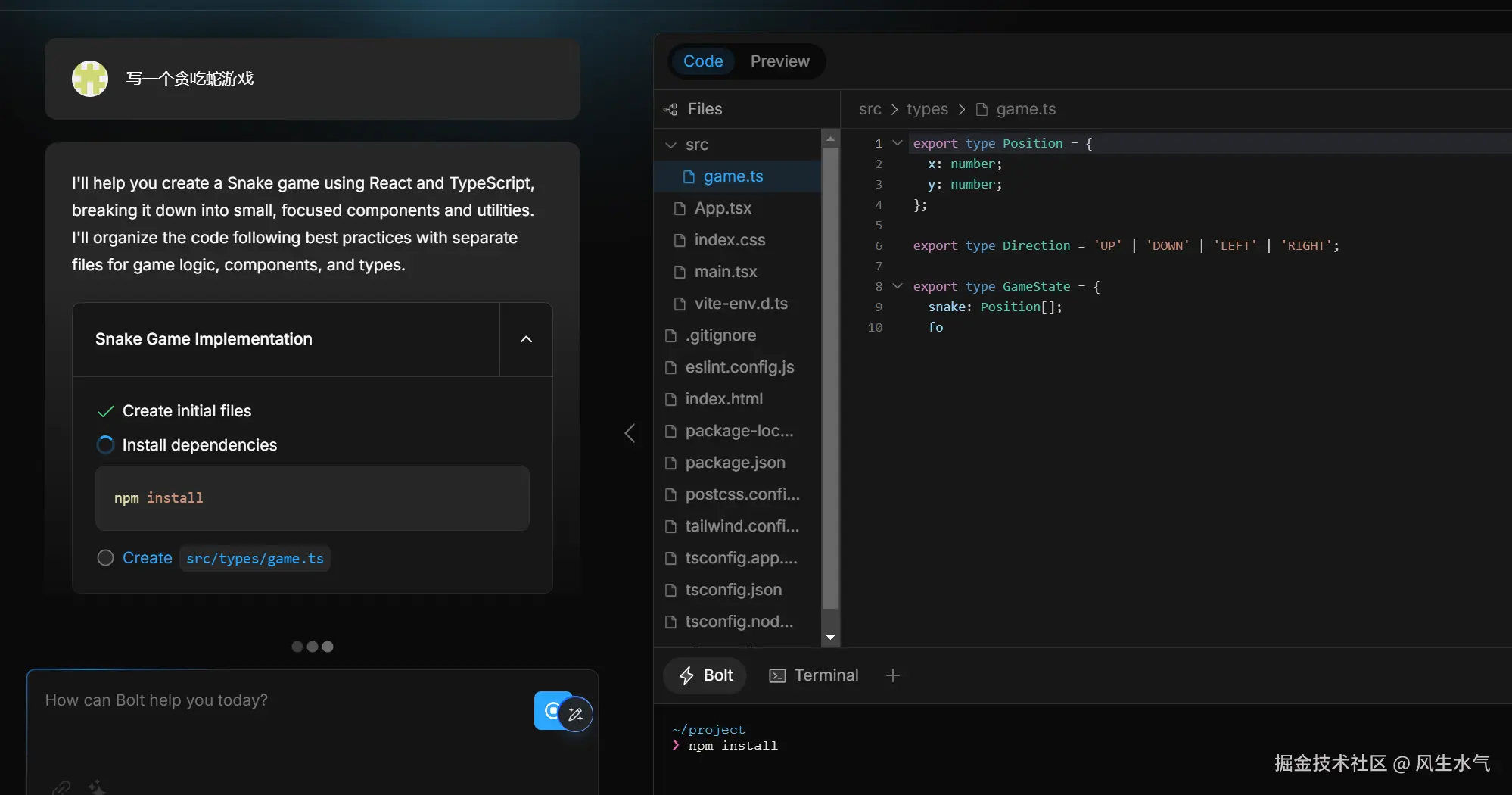Click the Snake Game Implementation title

click(204, 339)
